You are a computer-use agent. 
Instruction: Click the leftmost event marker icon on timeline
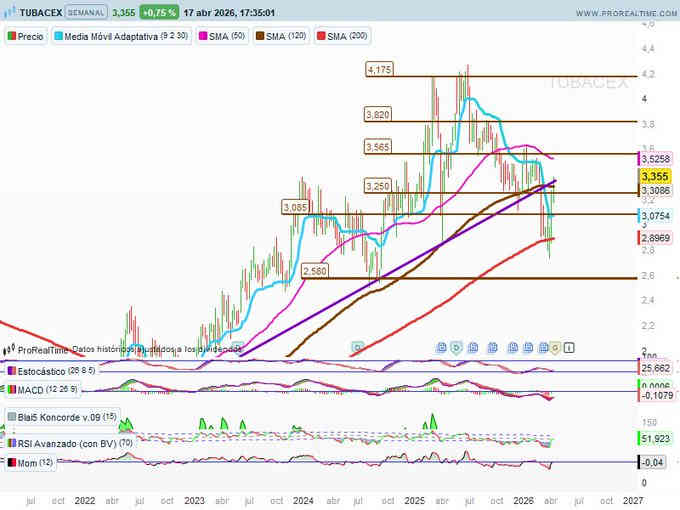click(355, 346)
